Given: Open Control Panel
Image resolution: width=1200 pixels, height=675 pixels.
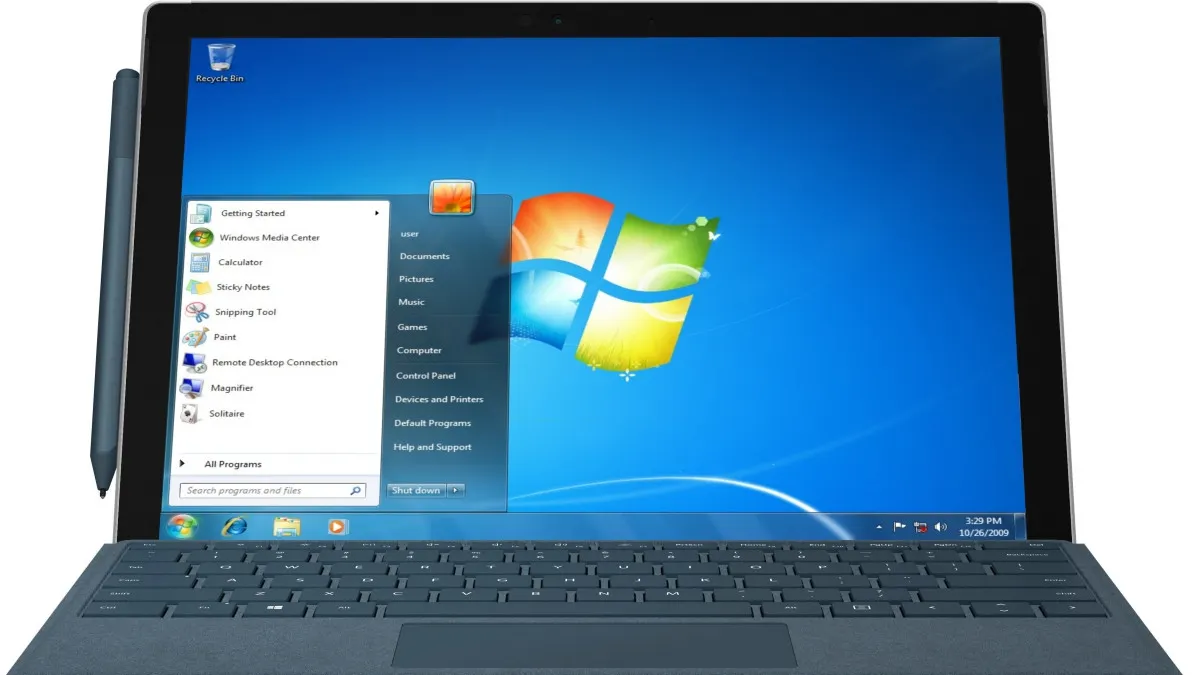Looking at the screenshot, I should coord(426,375).
